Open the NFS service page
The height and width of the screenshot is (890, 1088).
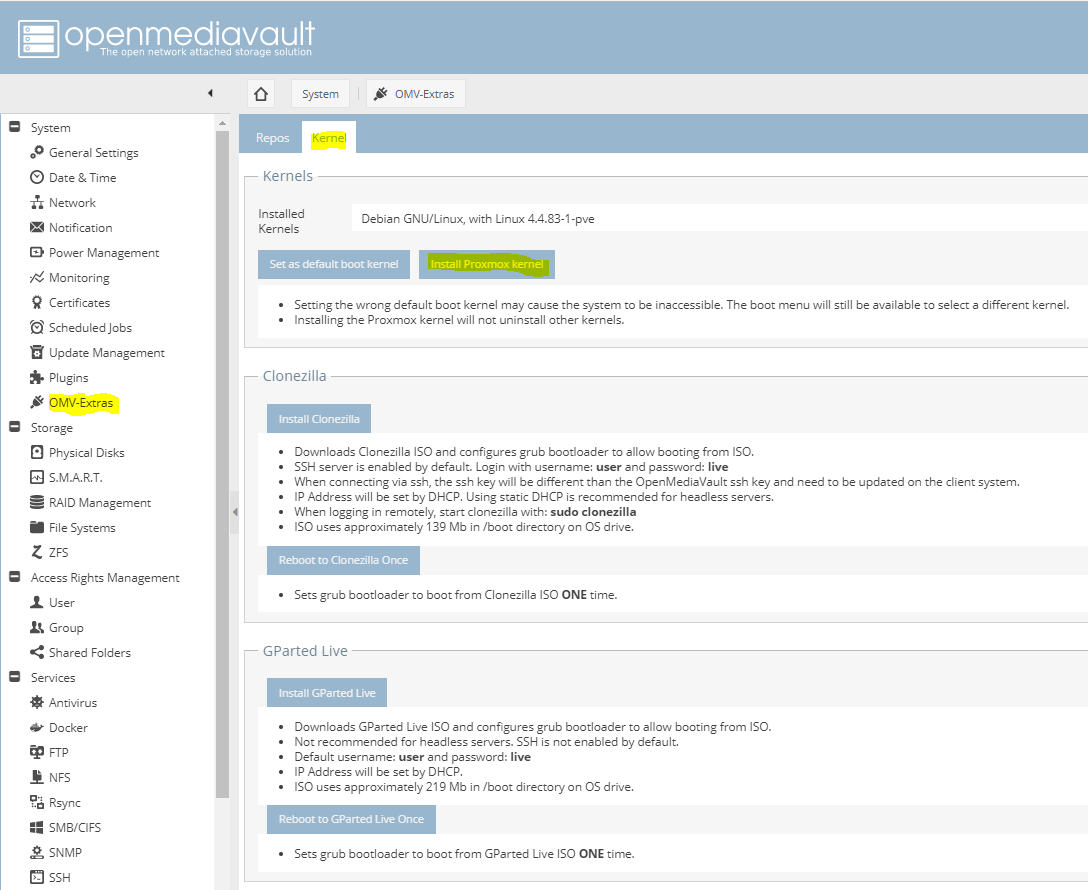tap(59, 777)
